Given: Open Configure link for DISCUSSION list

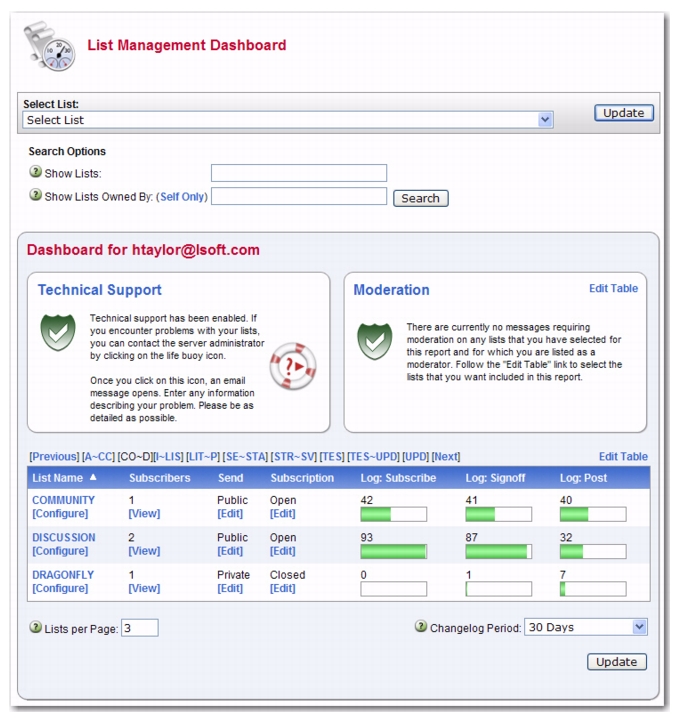Looking at the screenshot, I should click(60, 551).
